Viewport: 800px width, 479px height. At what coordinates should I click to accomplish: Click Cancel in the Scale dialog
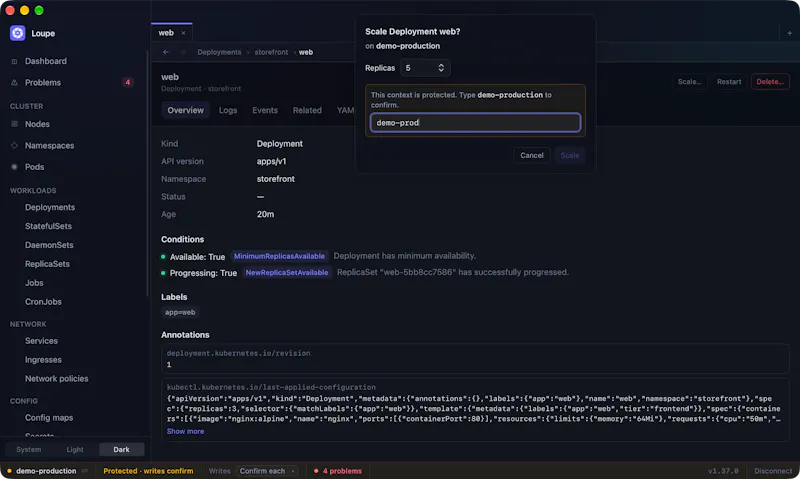point(532,156)
